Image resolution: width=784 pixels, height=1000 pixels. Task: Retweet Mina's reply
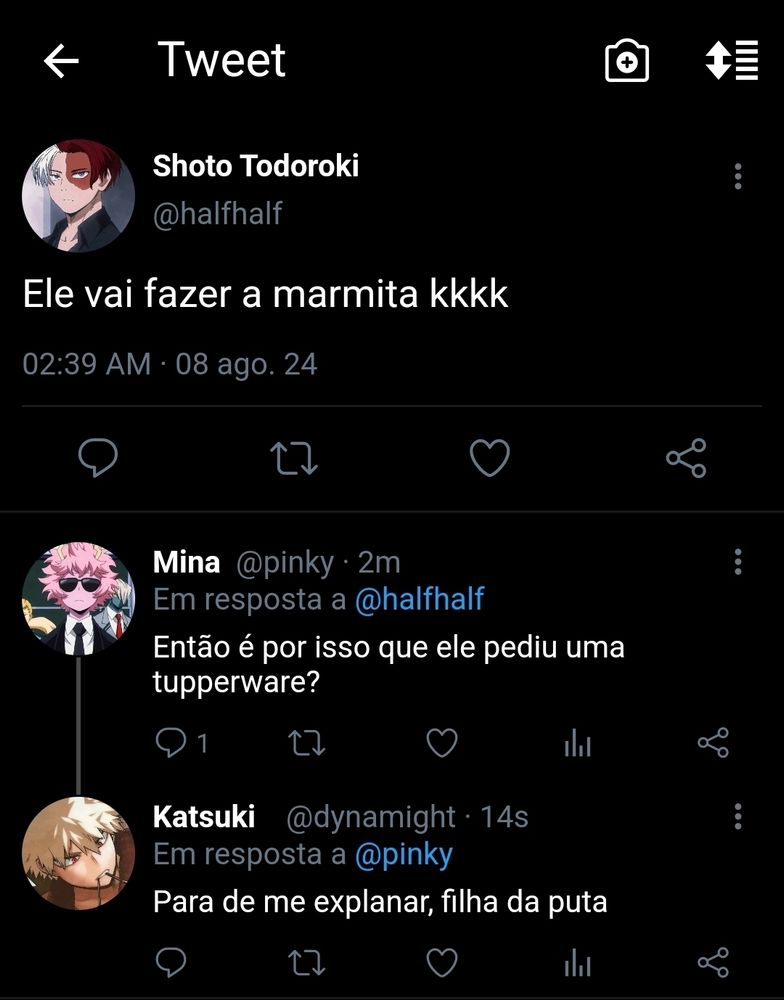pos(307,743)
